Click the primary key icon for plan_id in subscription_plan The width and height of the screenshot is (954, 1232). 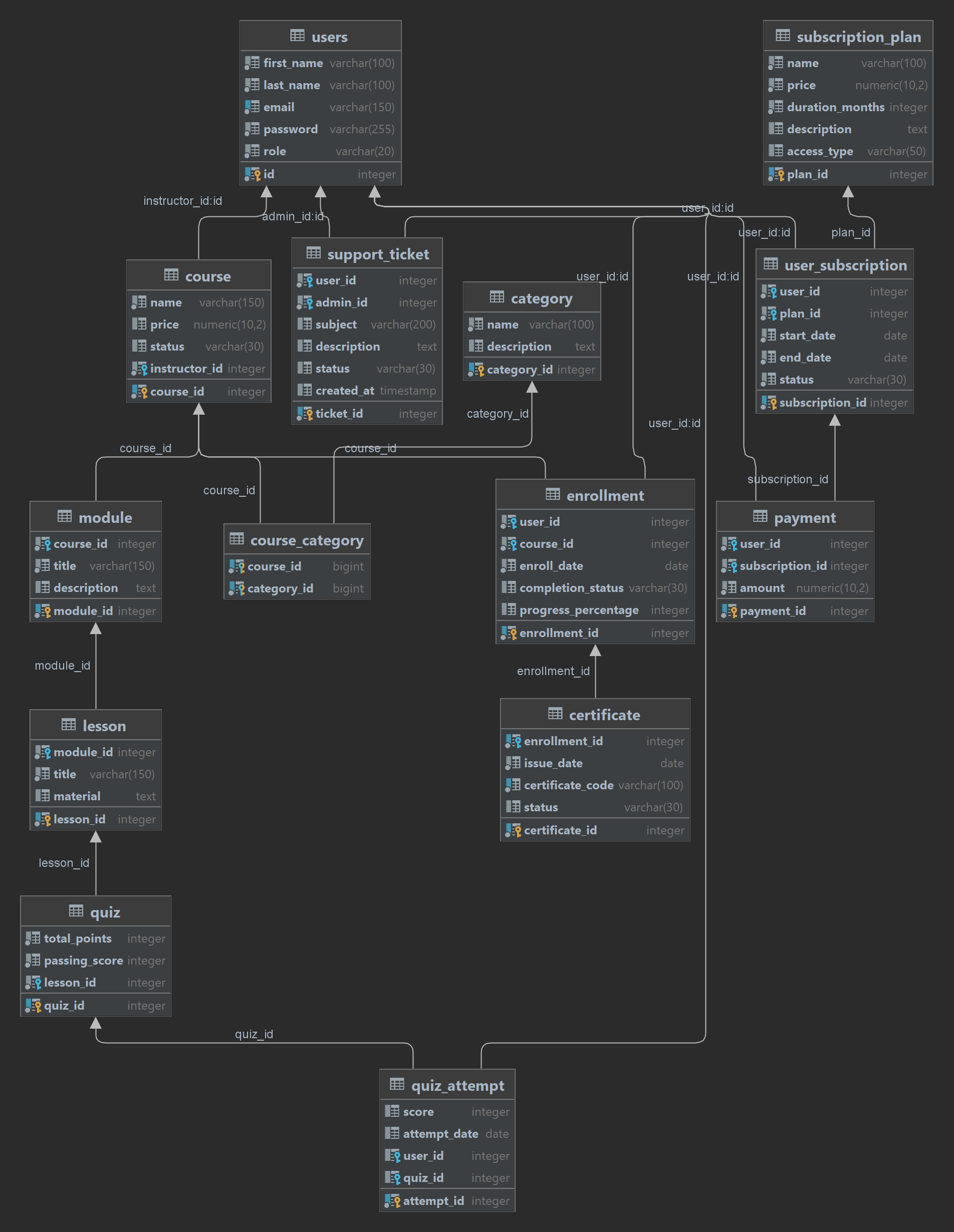(x=776, y=174)
